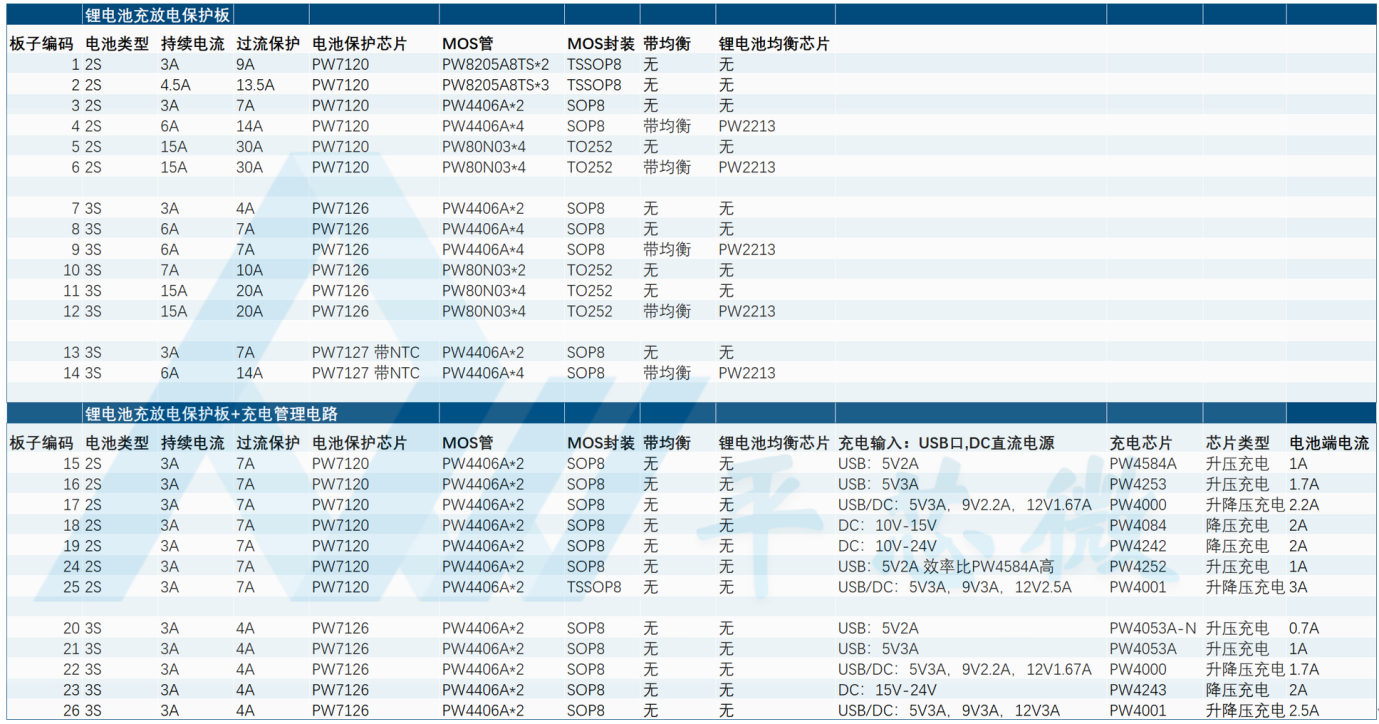1379x724 pixels.
Task: Select PW7127 带NTC in board 14 row
Action: click(x=366, y=373)
